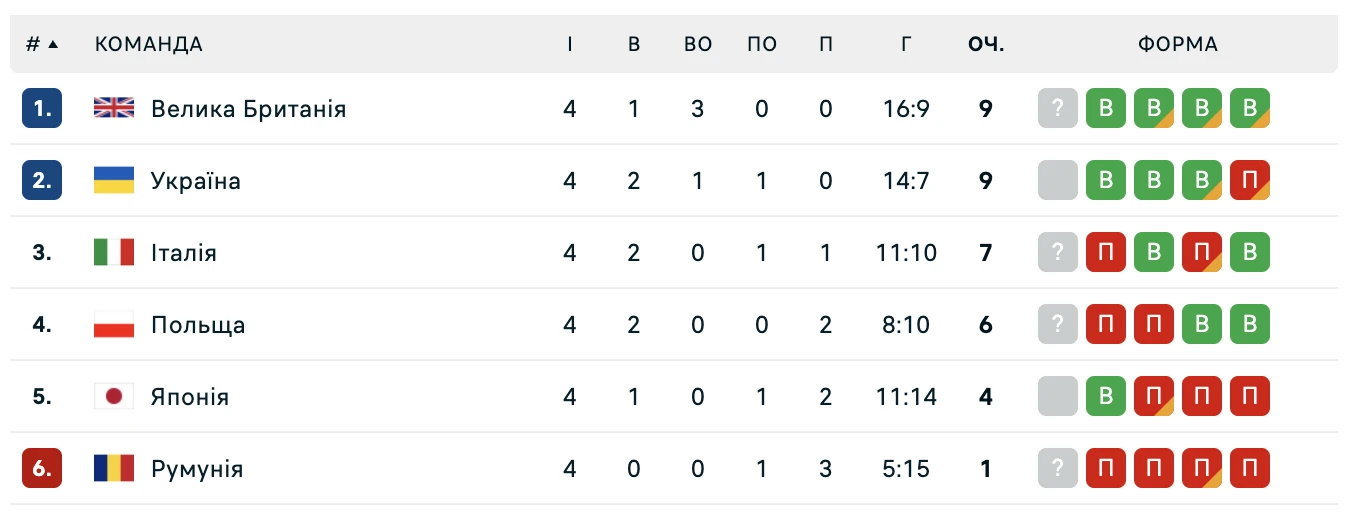This screenshot has height=514, width=1354.
Task: Click the ВО overtime wins column header
Action: click(x=698, y=44)
